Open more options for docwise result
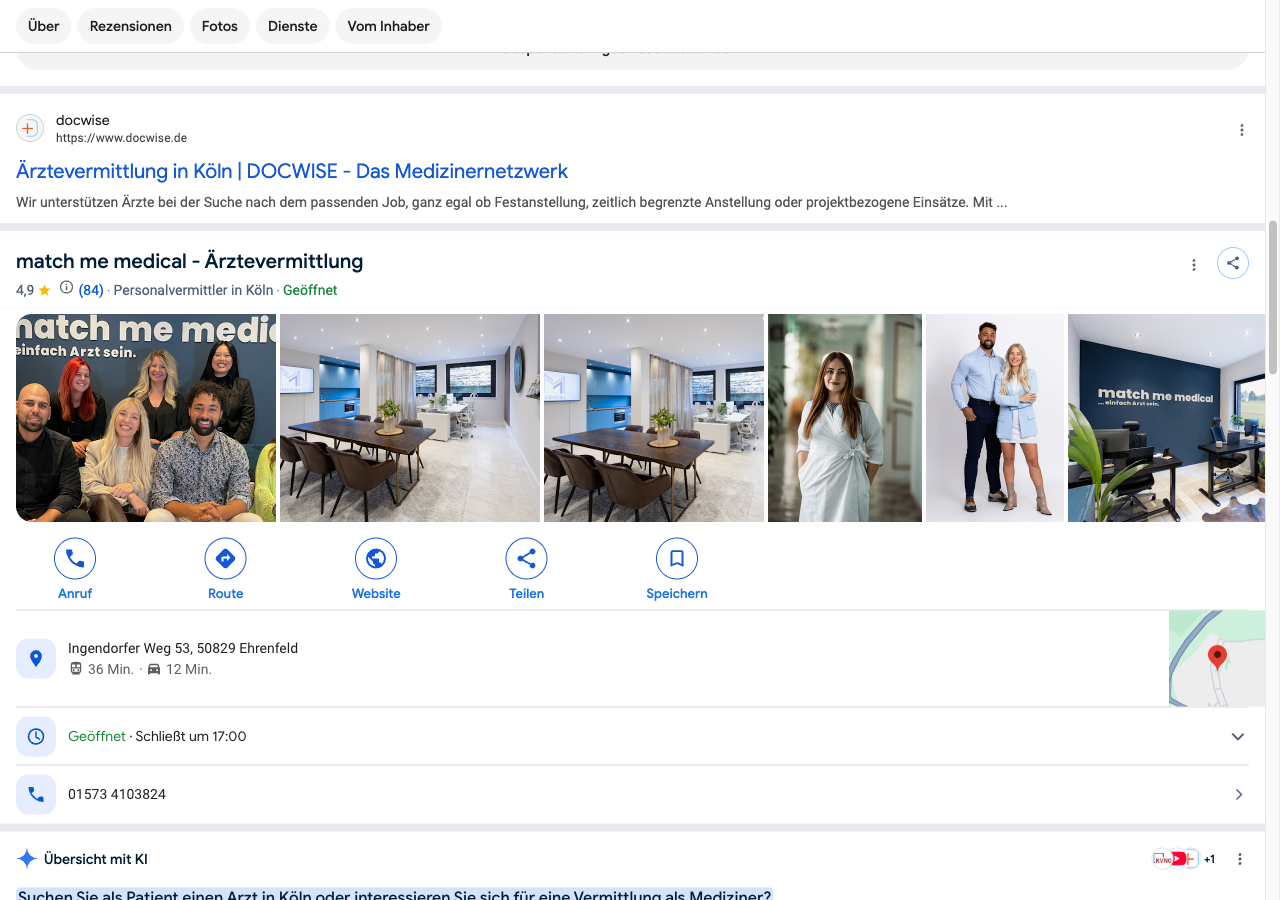 [x=1242, y=130]
